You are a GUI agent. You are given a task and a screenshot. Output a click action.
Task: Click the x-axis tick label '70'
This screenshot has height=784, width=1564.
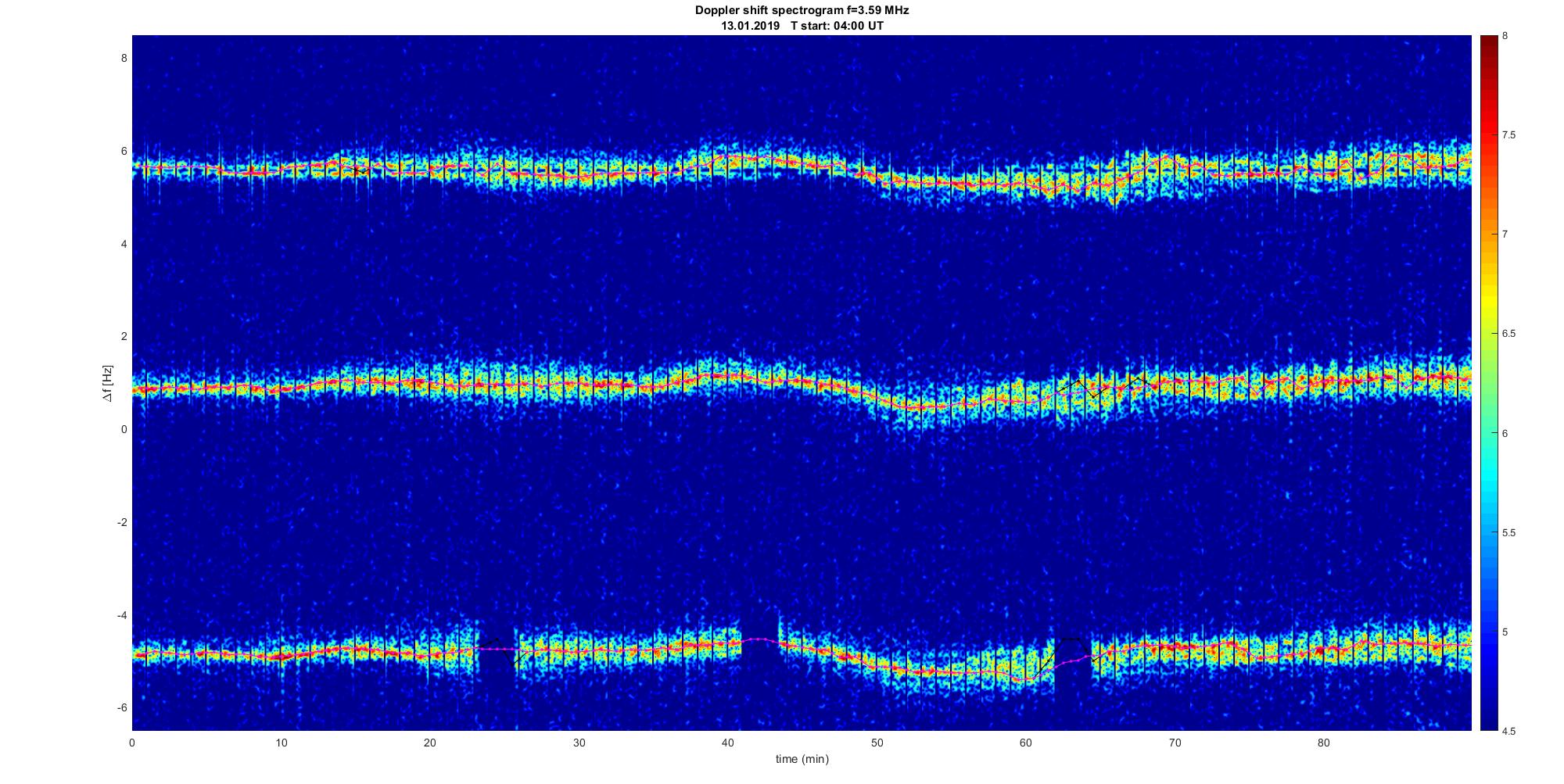click(x=1175, y=743)
